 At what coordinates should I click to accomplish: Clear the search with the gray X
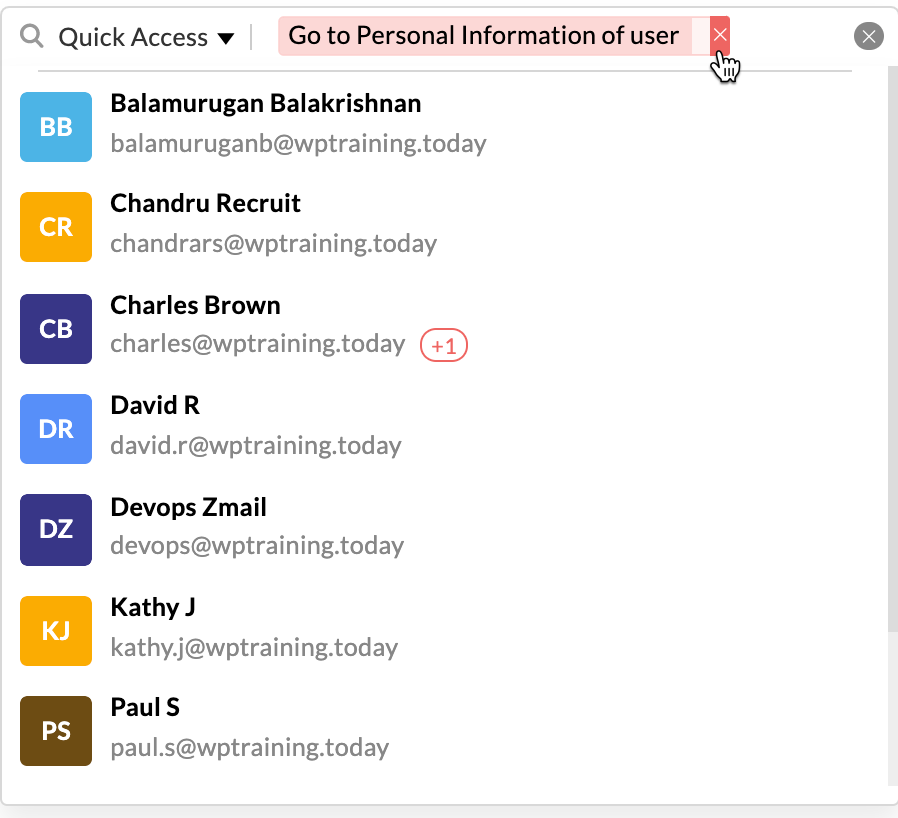pyautogui.click(x=868, y=37)
